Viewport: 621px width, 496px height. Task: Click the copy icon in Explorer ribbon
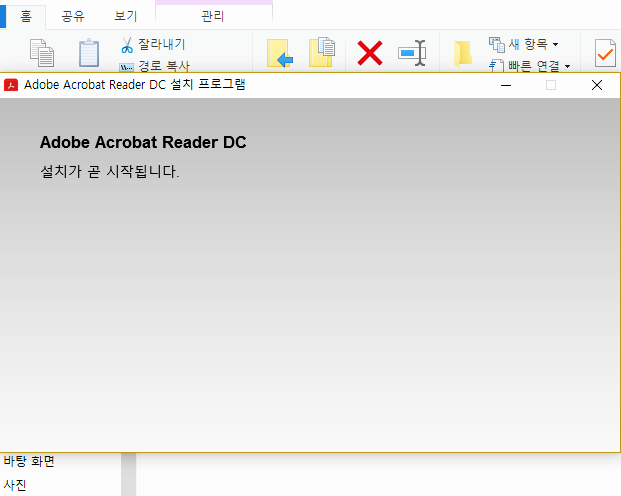pos(42,53)
